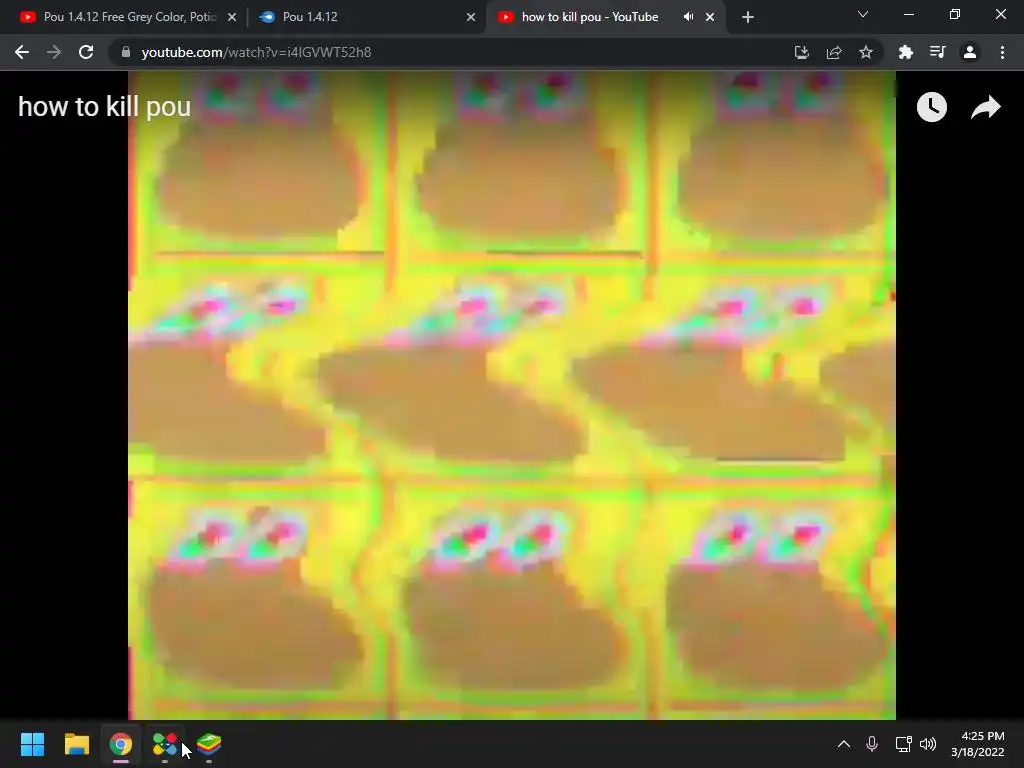This screenshot has height=768, width=1024.
Task: Open File Explorer from taskbar
Action: [x=76, y=744]
